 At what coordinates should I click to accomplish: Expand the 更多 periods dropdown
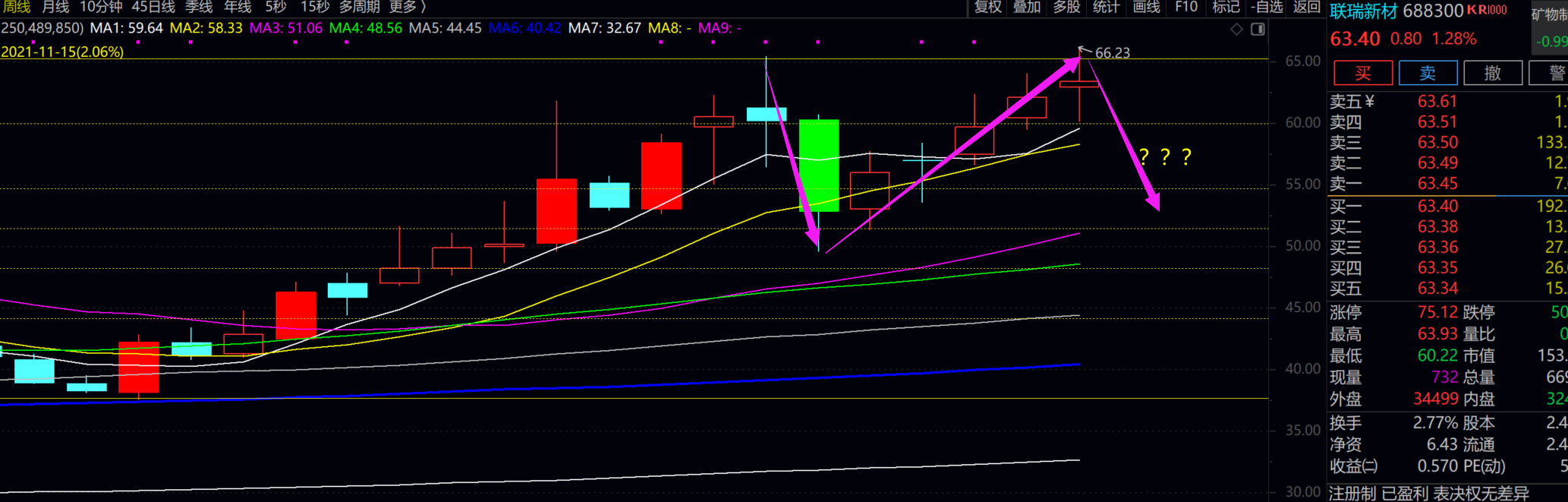click(408, 7)
